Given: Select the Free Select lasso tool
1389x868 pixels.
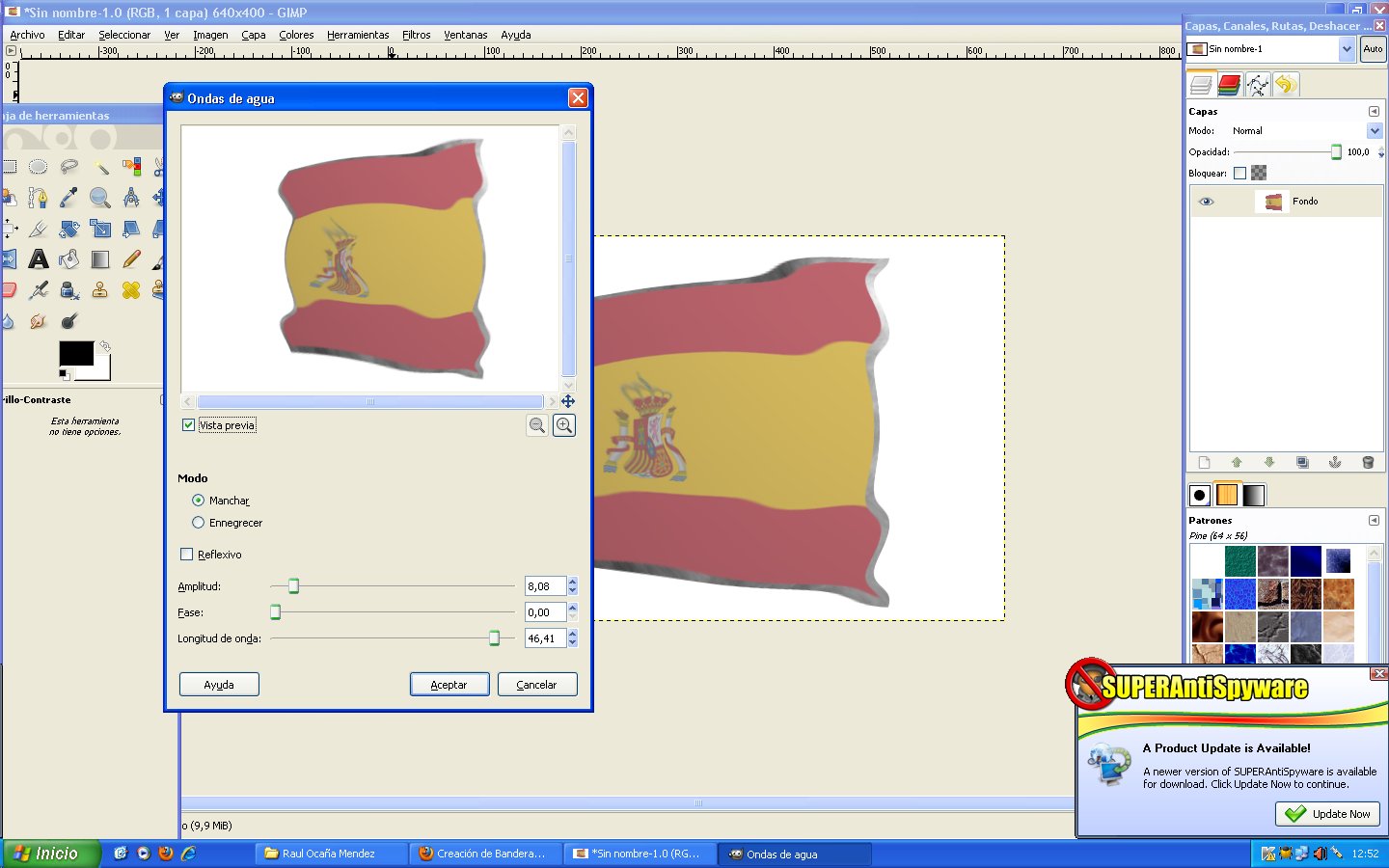Looking at the screenshot, I should tap(68, 166).
